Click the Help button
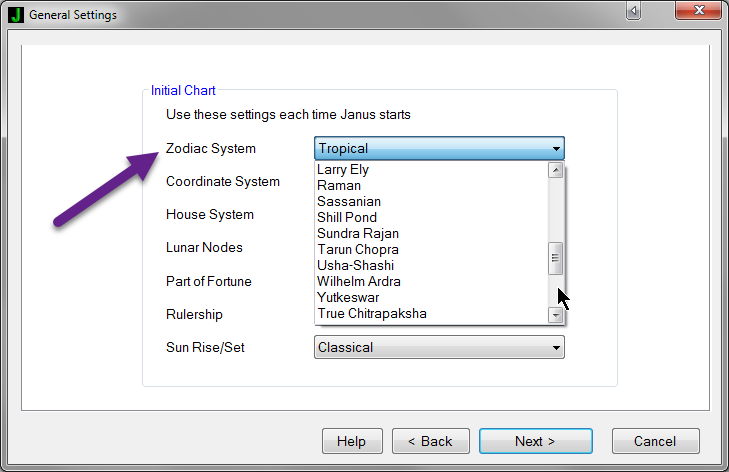Viewport: 729px width, 472px height. [352, 441]
